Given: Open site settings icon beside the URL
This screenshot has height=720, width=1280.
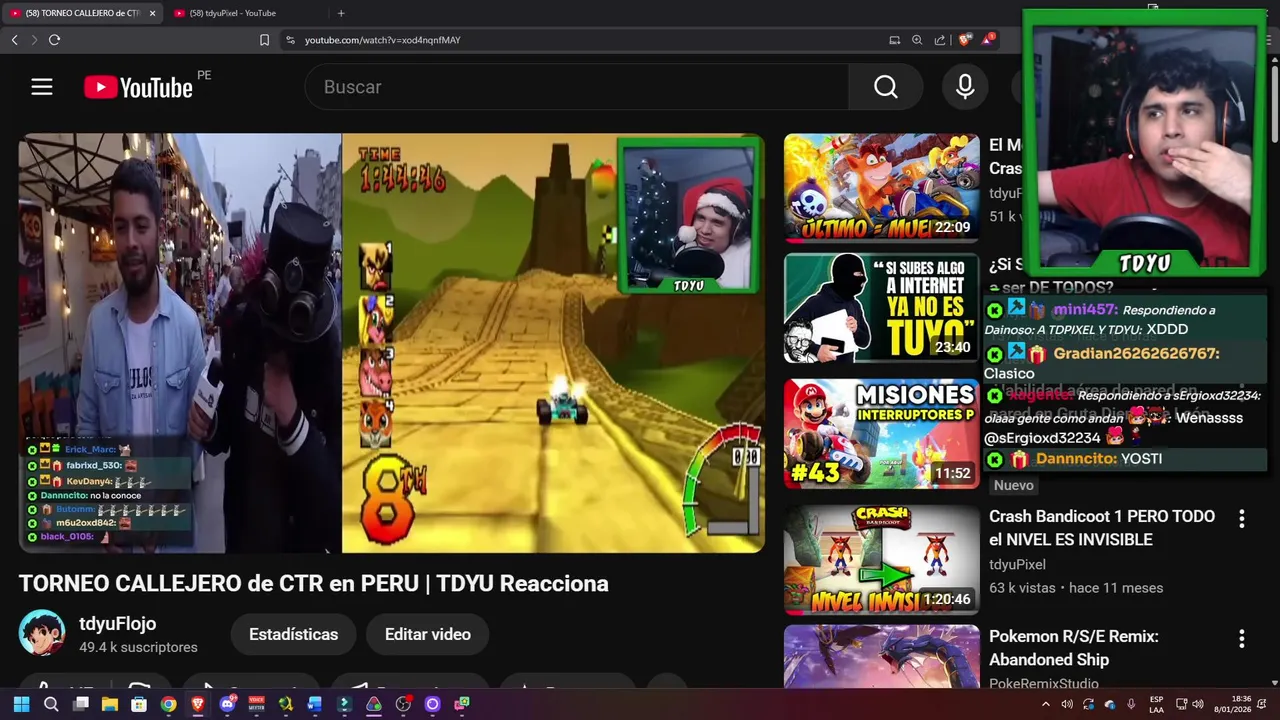Looking at the screenshot, I should [x=290, y=40].
